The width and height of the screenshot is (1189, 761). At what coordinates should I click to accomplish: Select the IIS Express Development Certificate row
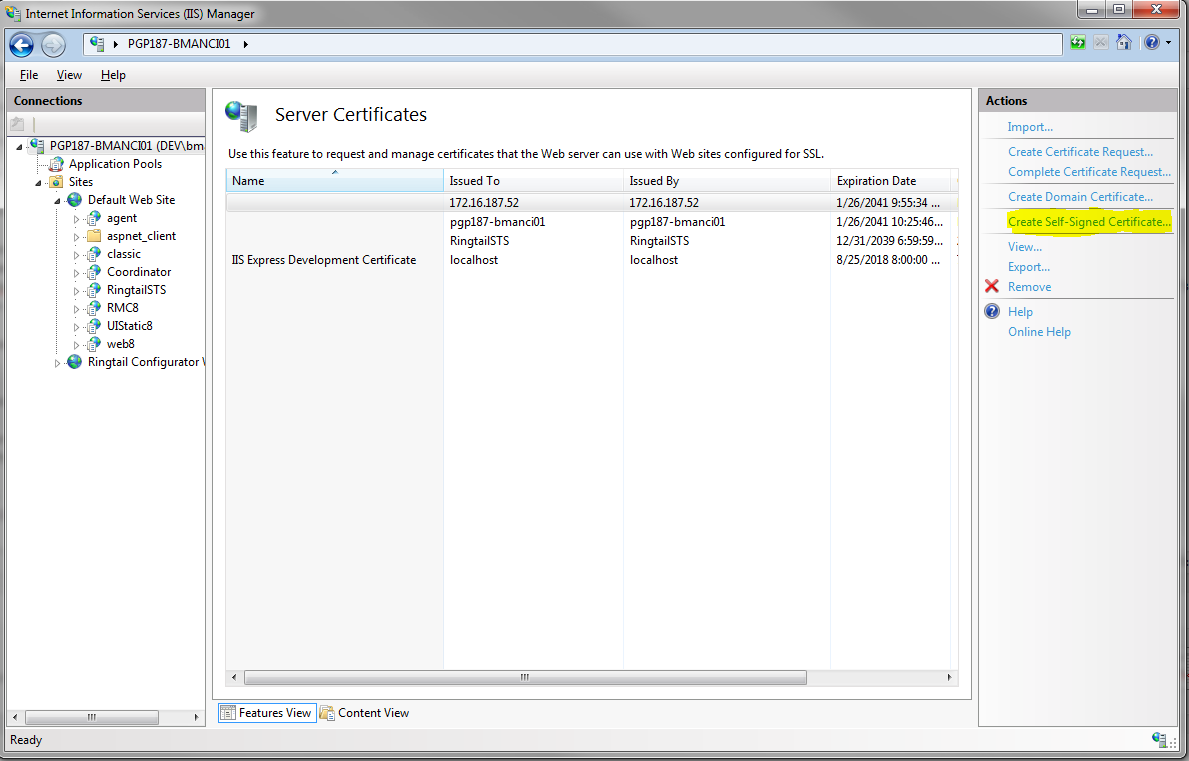click(591, 260)
